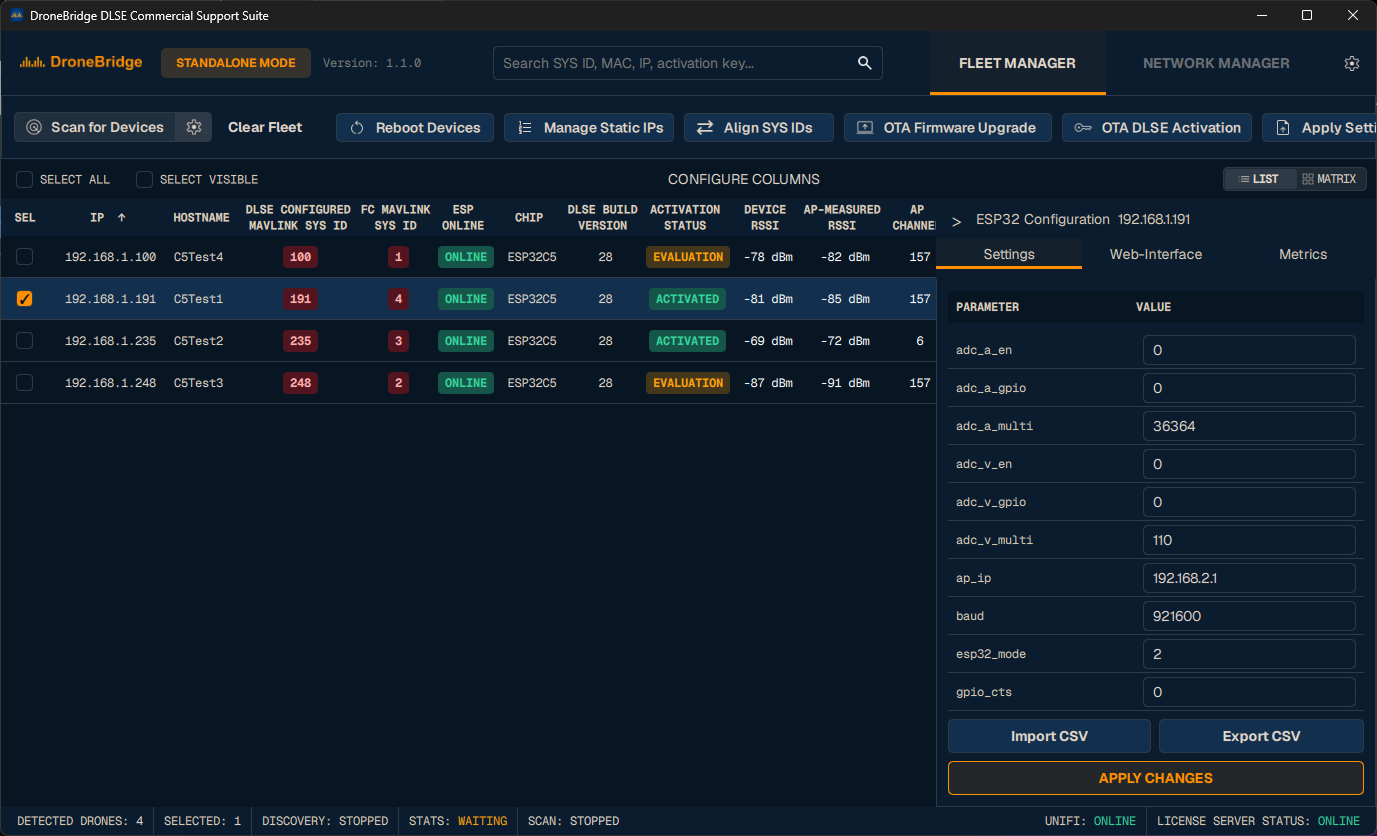1377x836 pixels.
Task: Sort the table by IP column
Action: (108, 218)
